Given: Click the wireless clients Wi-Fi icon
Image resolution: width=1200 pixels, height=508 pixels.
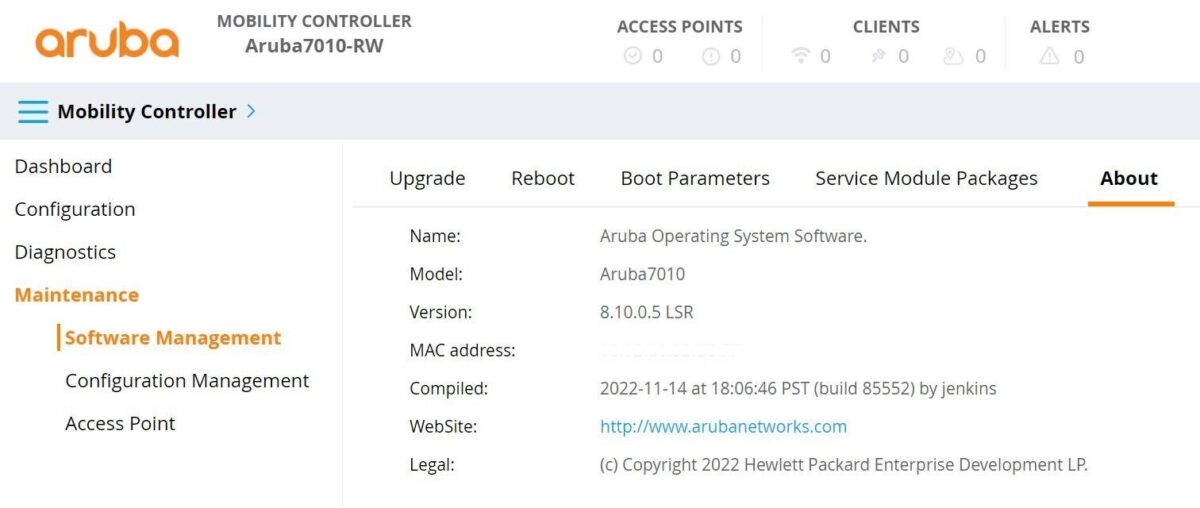Looking at the screenshot, I should 800,57.
